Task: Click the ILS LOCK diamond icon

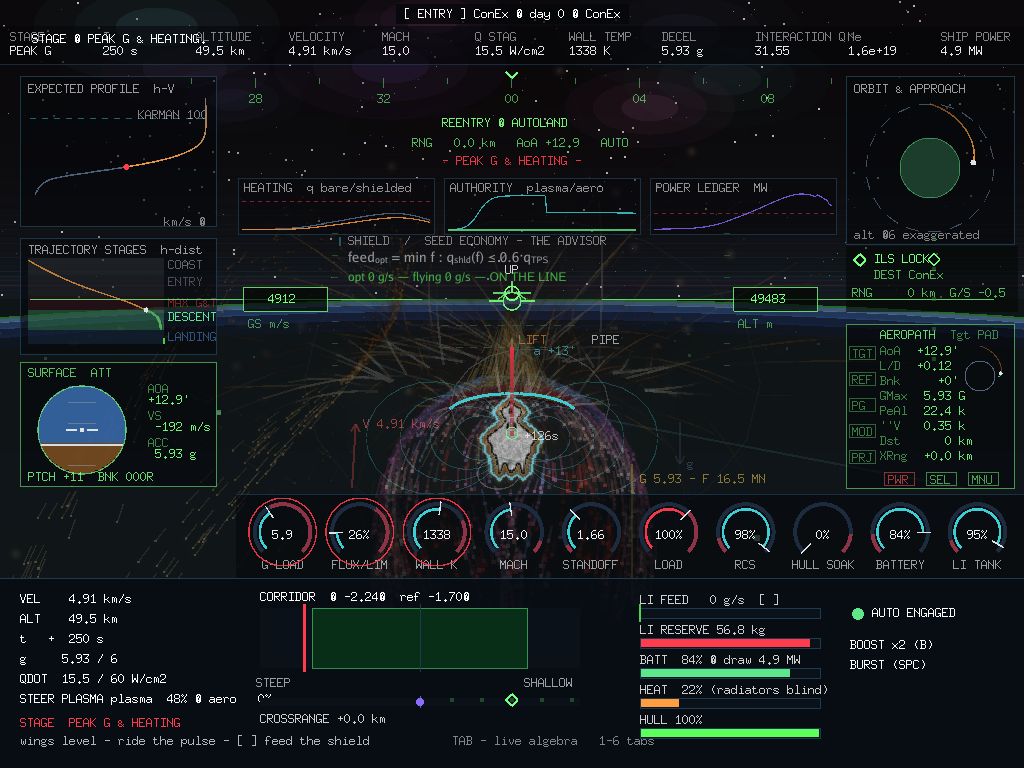Action: click(x=859, y=259)
